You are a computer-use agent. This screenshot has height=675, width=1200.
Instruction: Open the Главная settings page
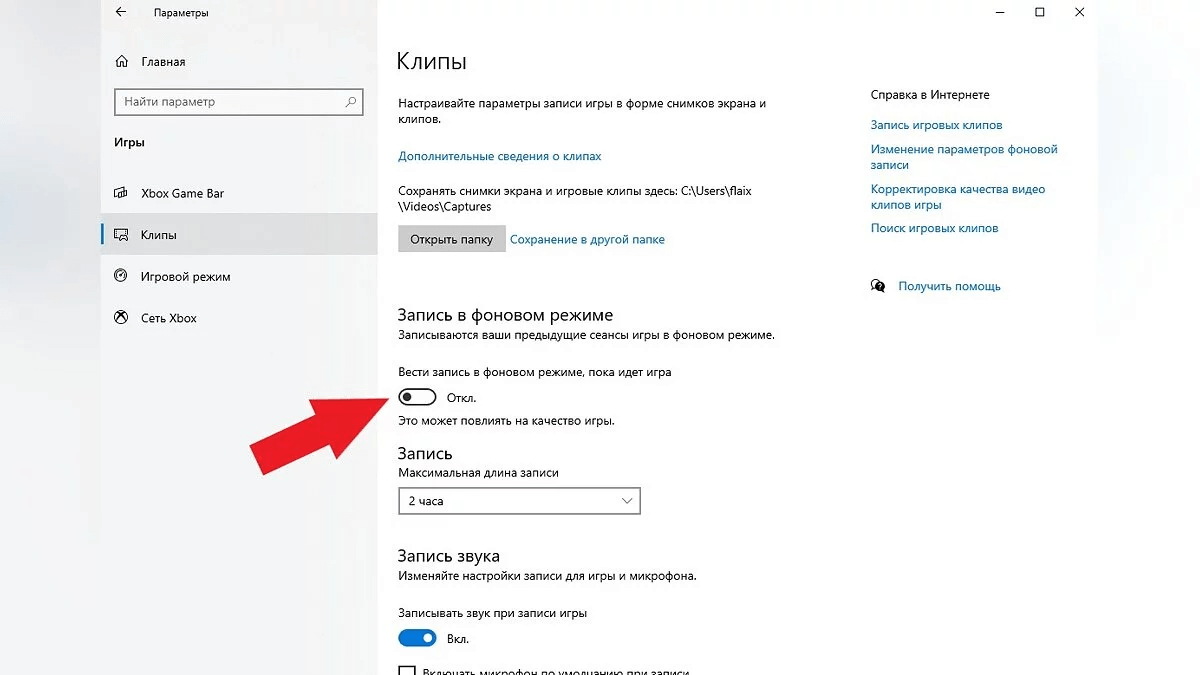163,61
